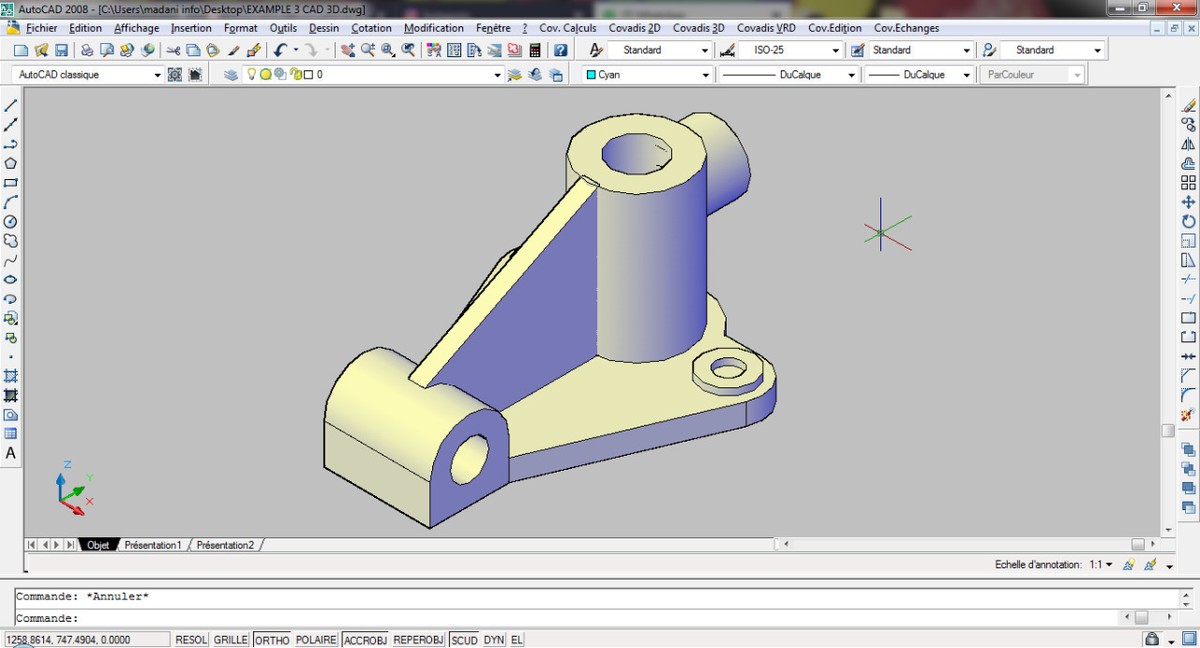Open the Cyan color dropdown

point(705,75)
